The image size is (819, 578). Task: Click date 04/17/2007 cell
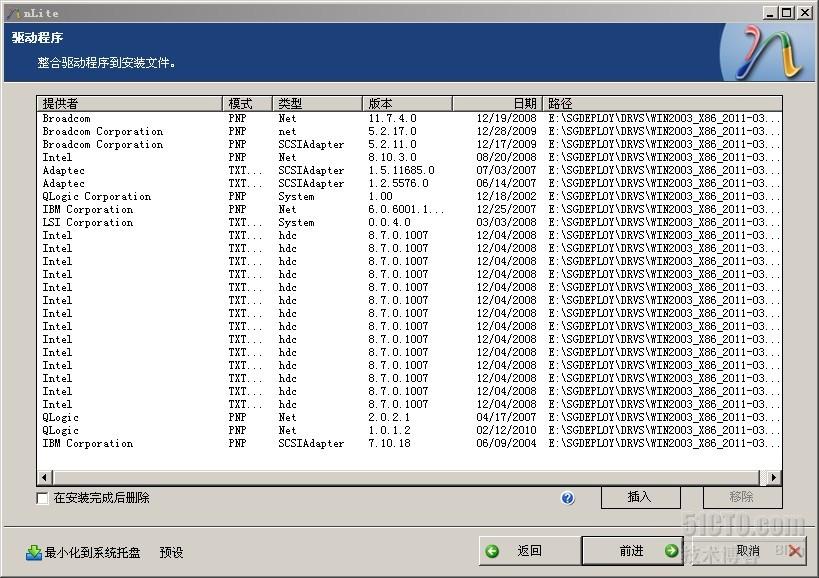click(506, 418)
